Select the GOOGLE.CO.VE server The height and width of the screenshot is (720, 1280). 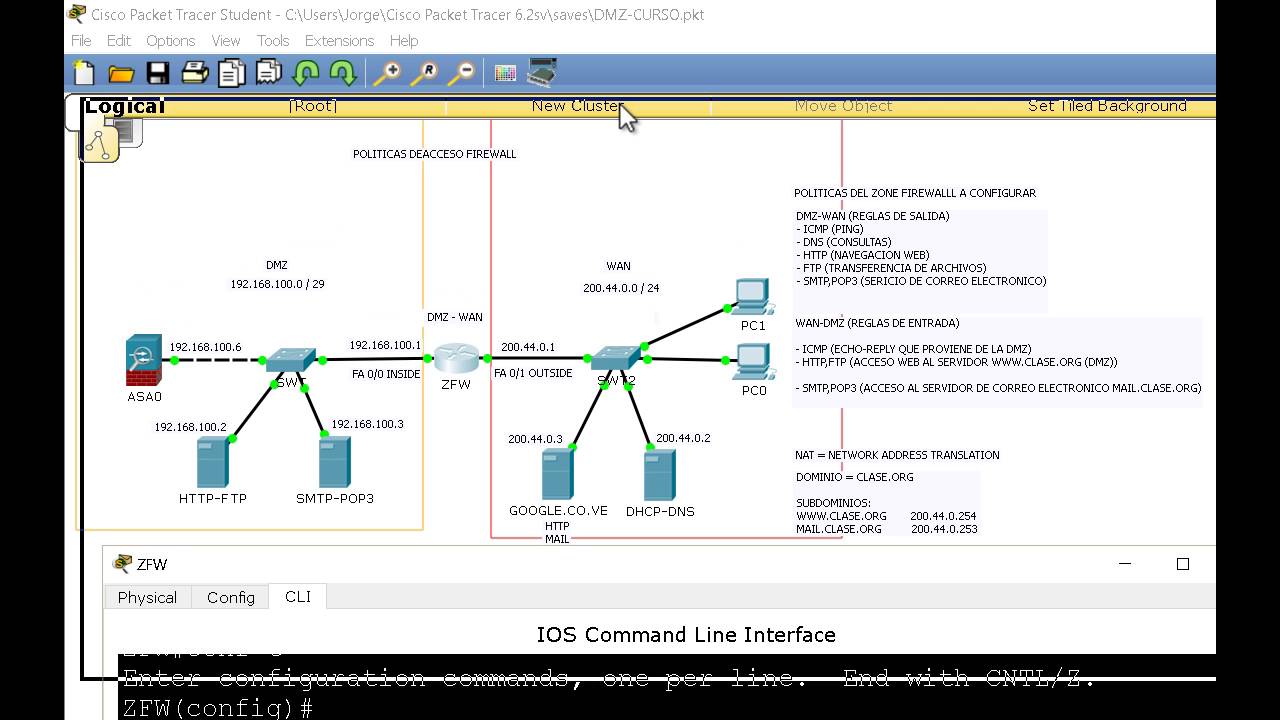[x=557, y=474]
